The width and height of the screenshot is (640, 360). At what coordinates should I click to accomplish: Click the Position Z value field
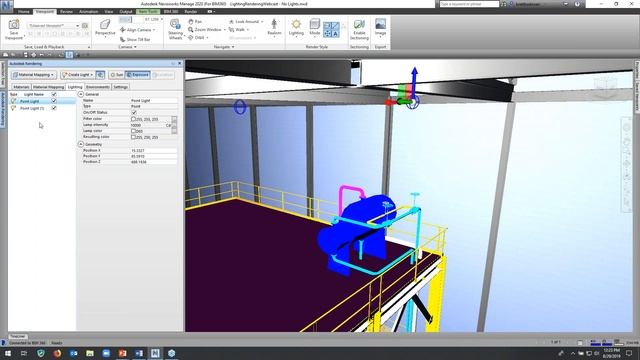pos(153,162)
